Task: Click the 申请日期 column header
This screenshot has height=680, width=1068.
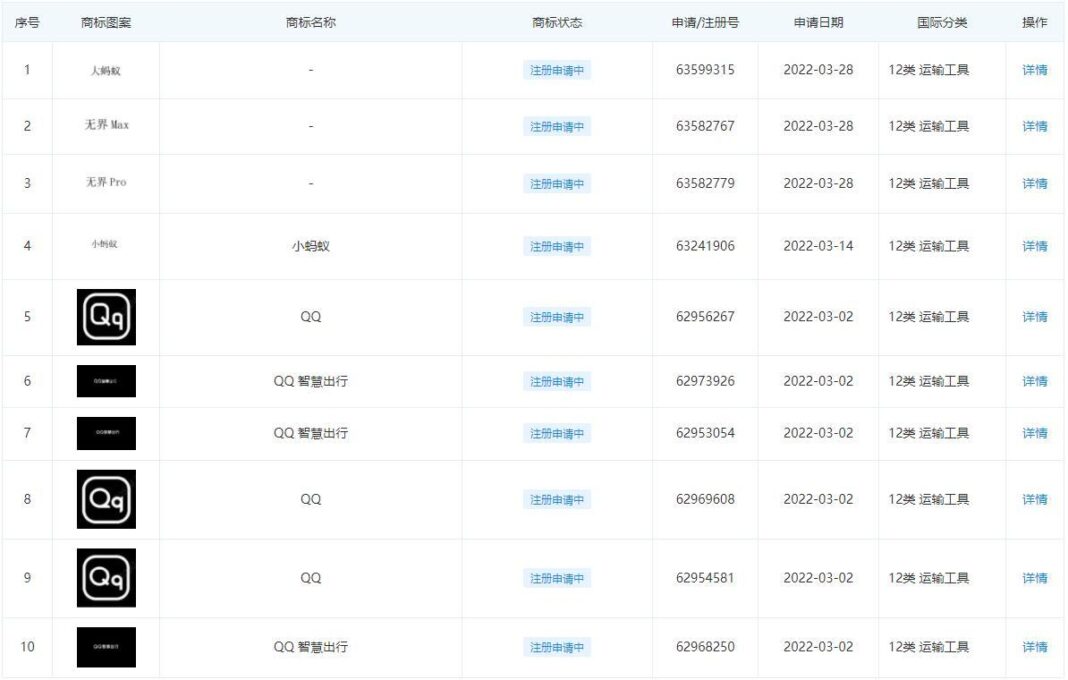Action: [818, 22]
